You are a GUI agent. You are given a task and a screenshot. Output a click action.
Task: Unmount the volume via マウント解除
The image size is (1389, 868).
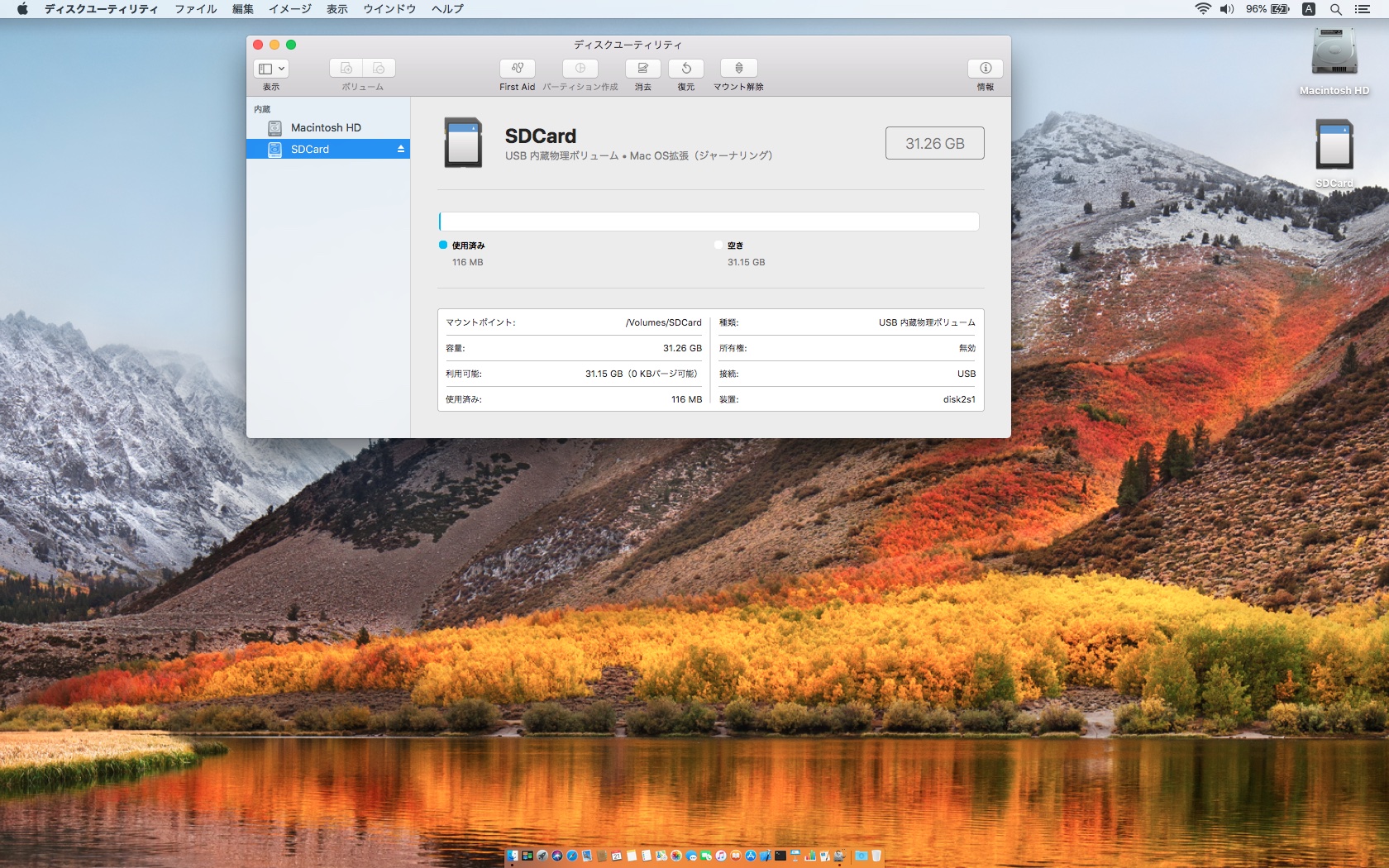739,68
